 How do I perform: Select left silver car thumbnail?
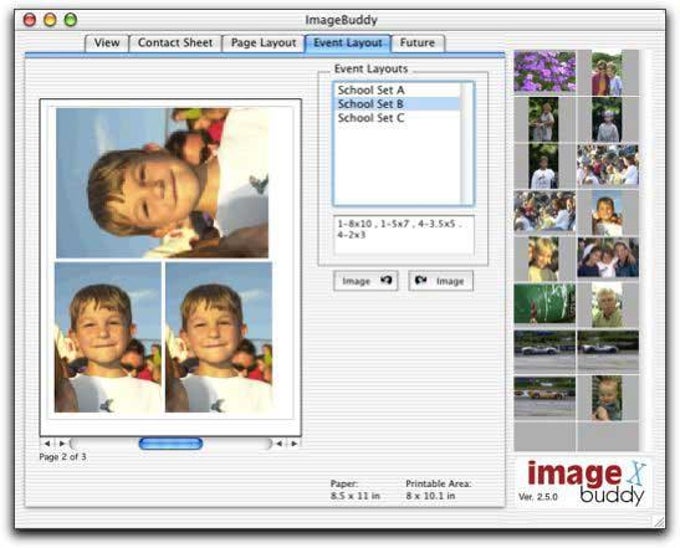pyautogui.click(x=545, y=349)
